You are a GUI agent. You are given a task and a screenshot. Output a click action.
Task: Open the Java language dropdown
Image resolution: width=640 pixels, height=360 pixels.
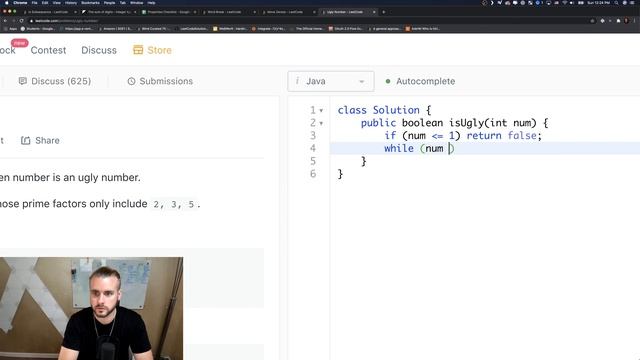click(x=331, y=81)
